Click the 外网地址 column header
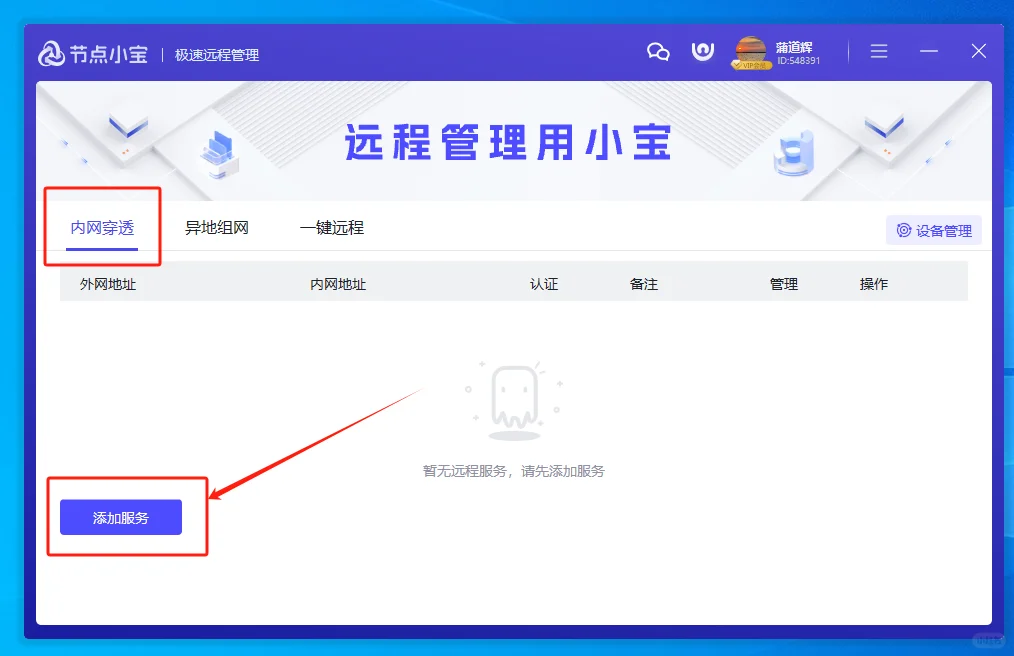This screenshot has height=656, width=1014. (x=108, y=284)
